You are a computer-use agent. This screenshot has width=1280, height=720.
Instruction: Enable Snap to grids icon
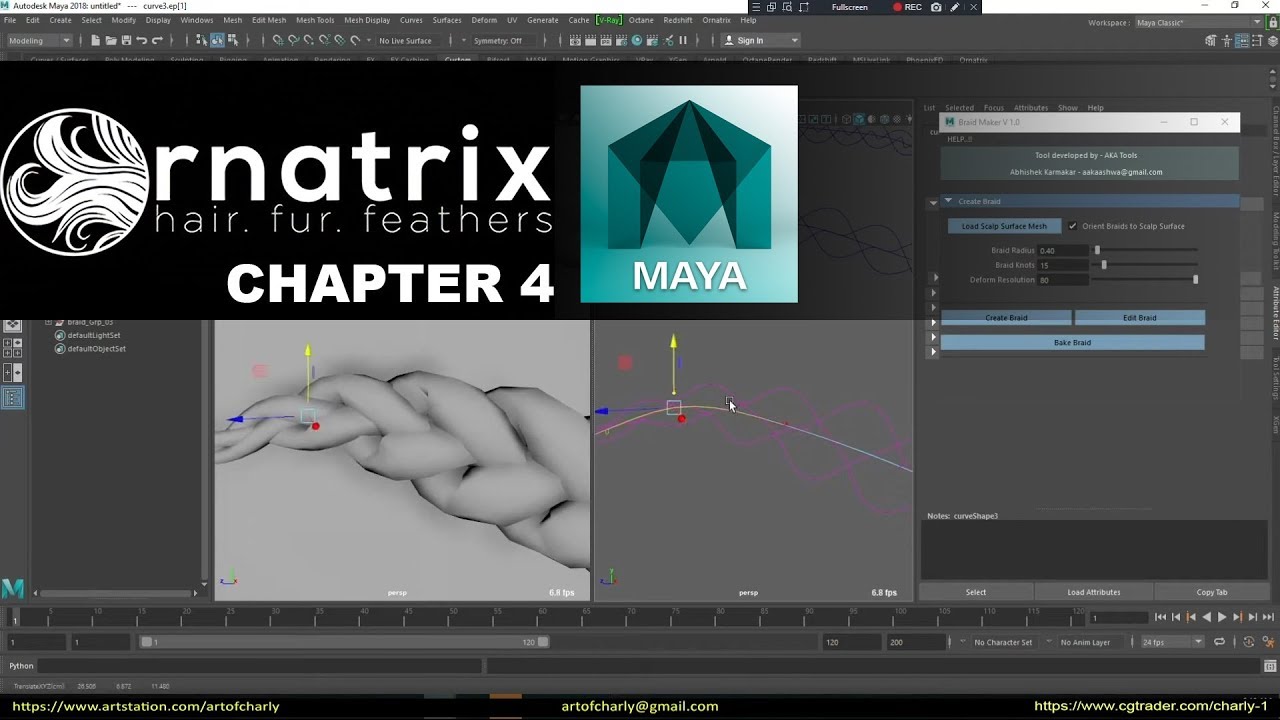pos(278,41)
